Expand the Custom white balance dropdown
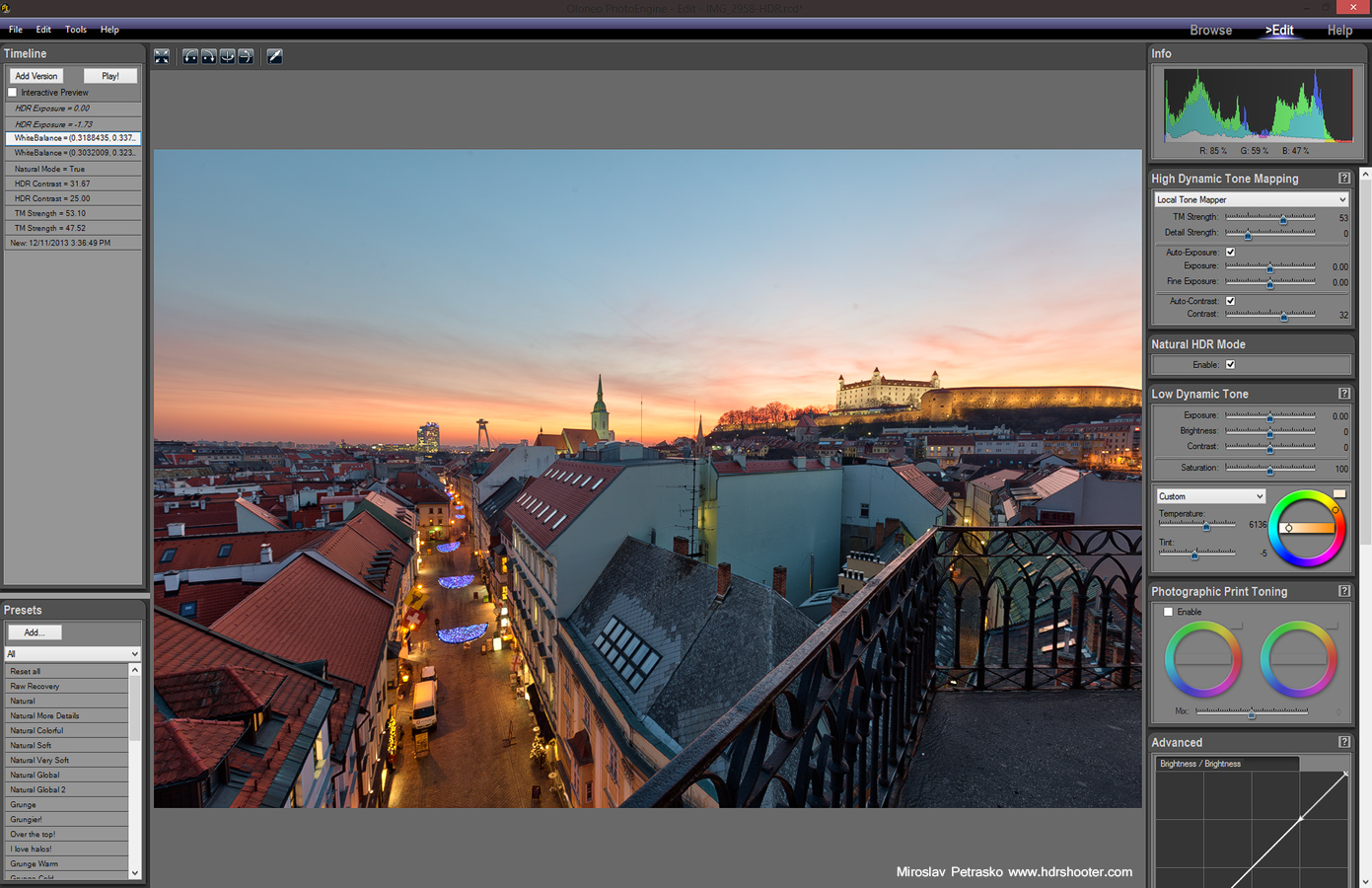 pos(1209,496)
